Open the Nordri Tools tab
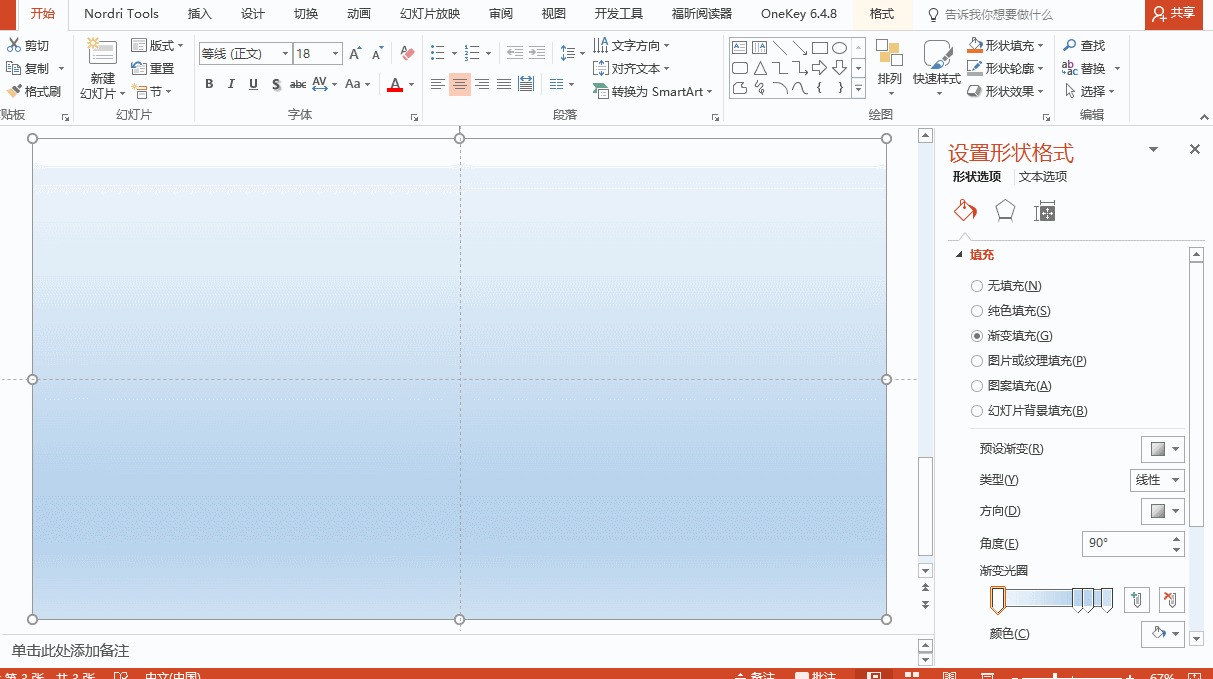1213x679 pixels. [121, 14]
